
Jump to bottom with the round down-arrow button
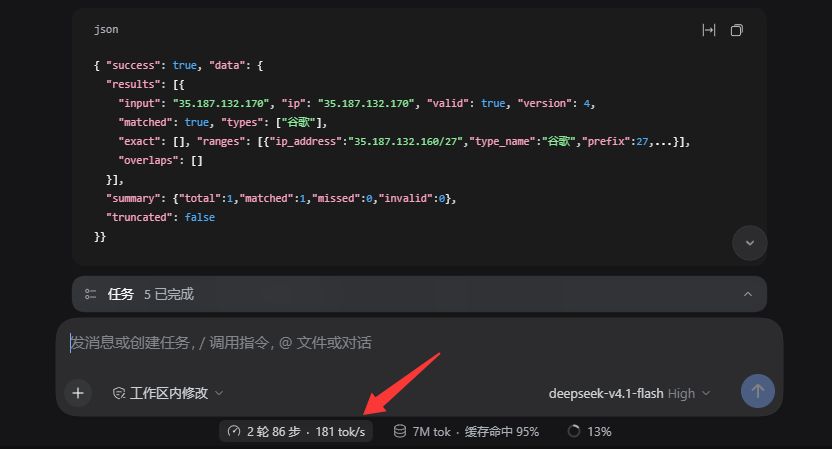pos(750,243)
